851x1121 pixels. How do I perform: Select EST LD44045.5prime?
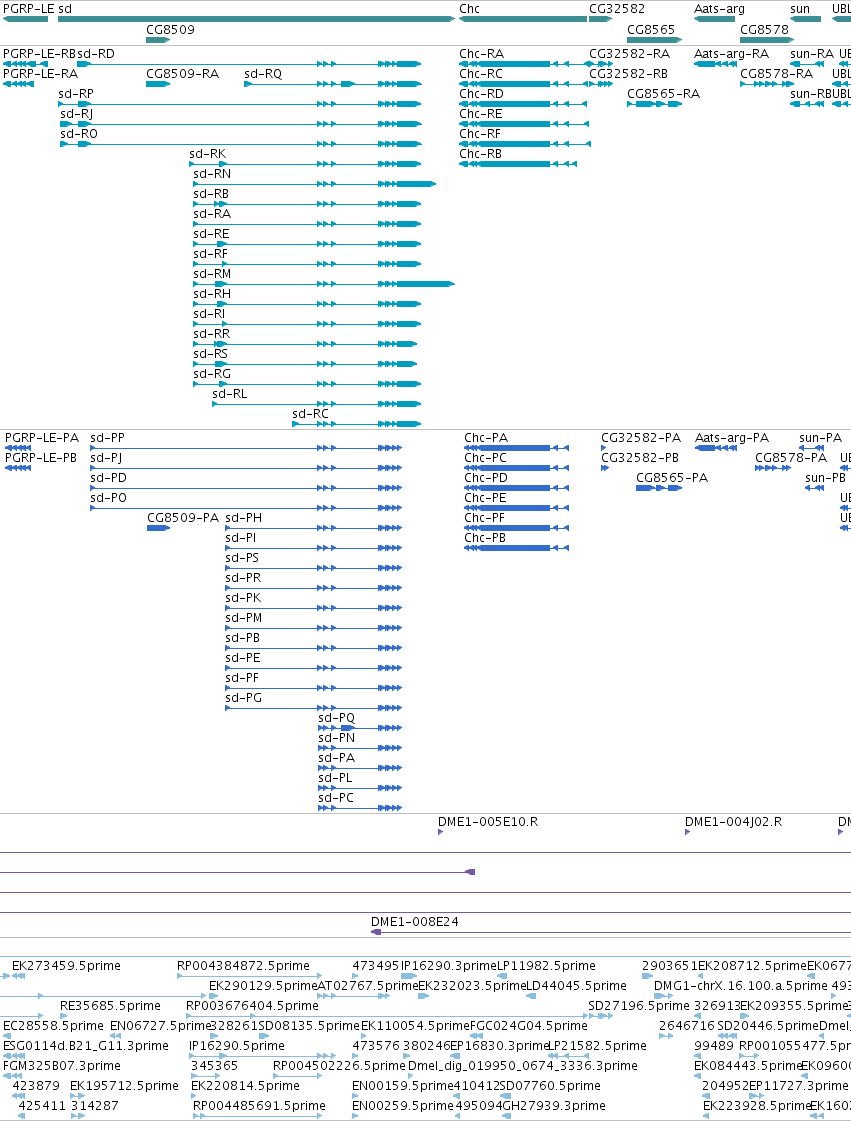533,997
